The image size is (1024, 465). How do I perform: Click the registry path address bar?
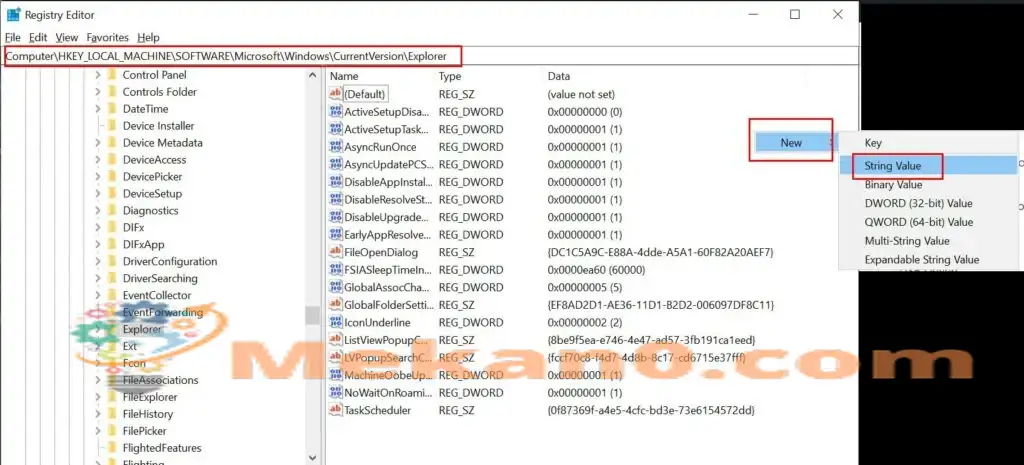430,56
